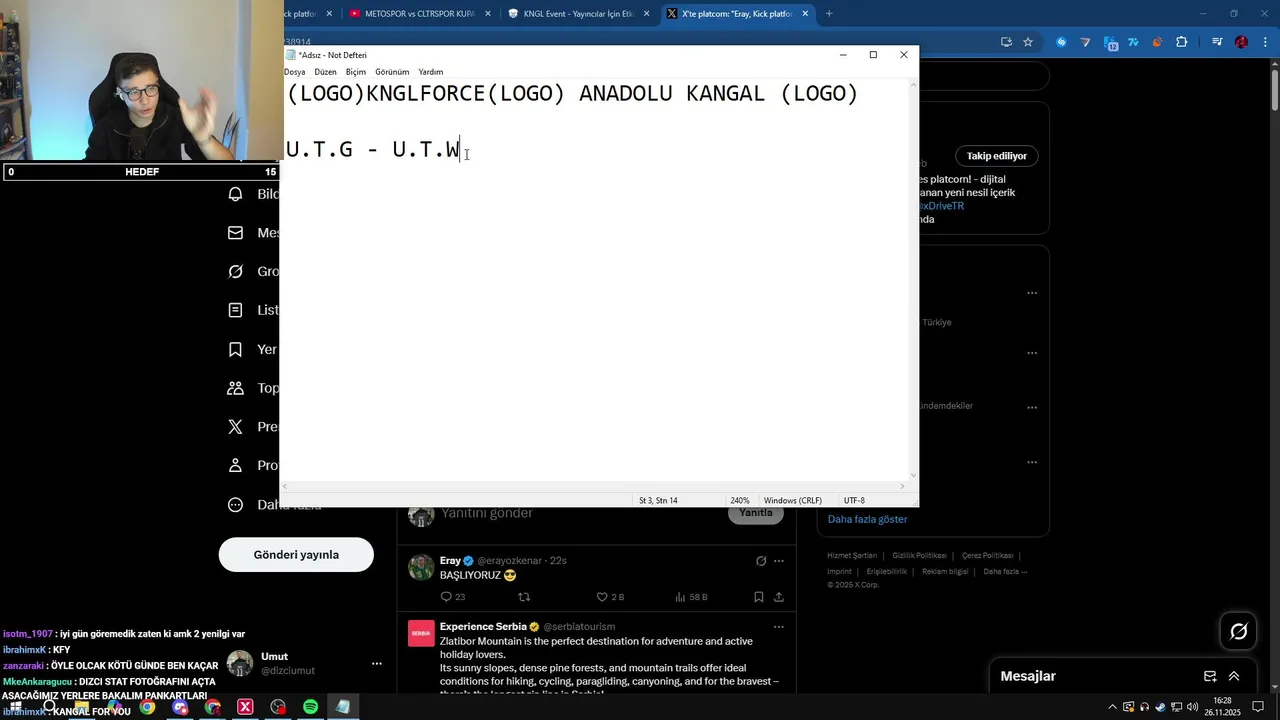Open Spotify from the taskbar
1280x720 pixels.
(x=310, y=707)
